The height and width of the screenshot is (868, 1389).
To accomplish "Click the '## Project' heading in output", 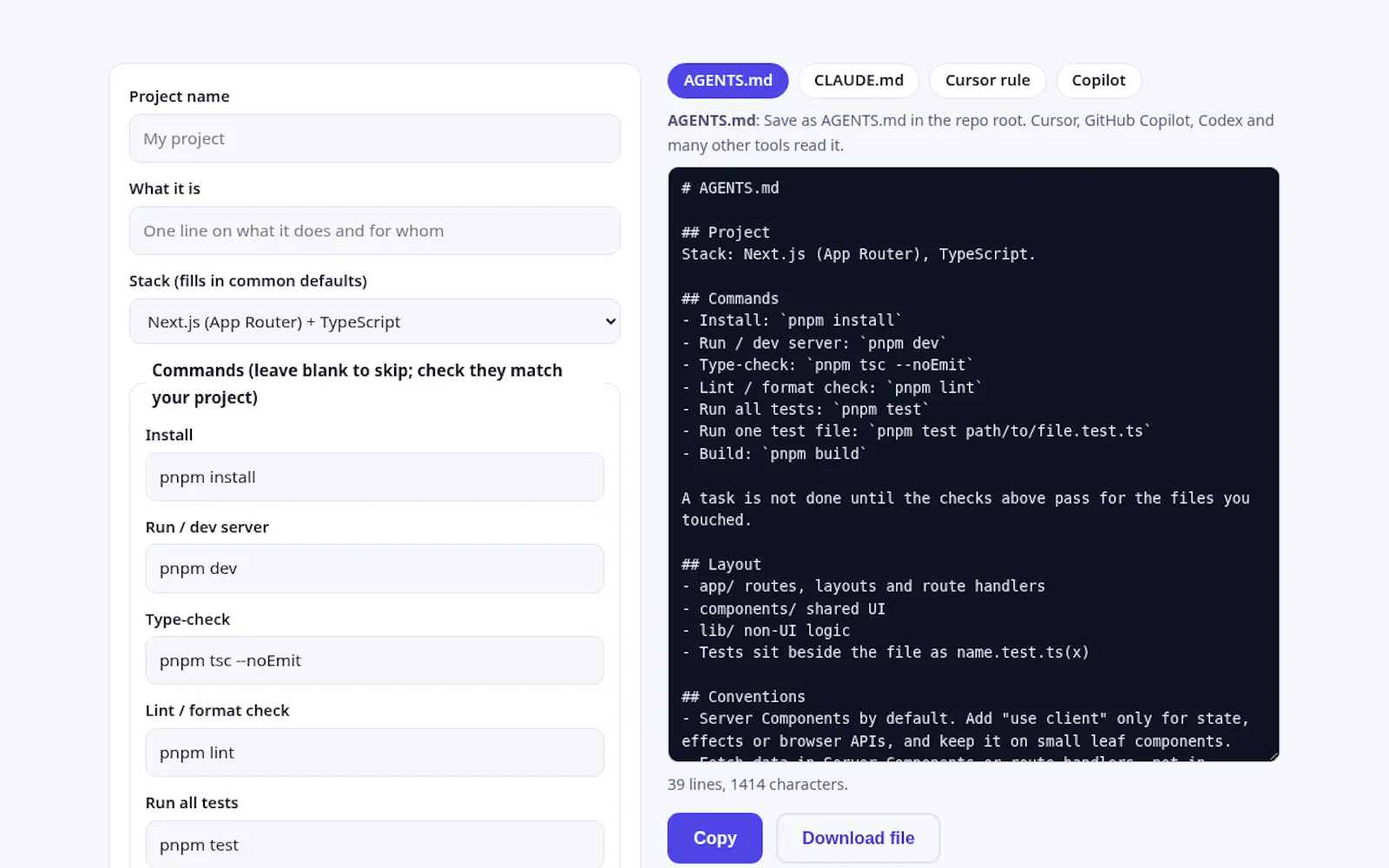I will 726,233.
